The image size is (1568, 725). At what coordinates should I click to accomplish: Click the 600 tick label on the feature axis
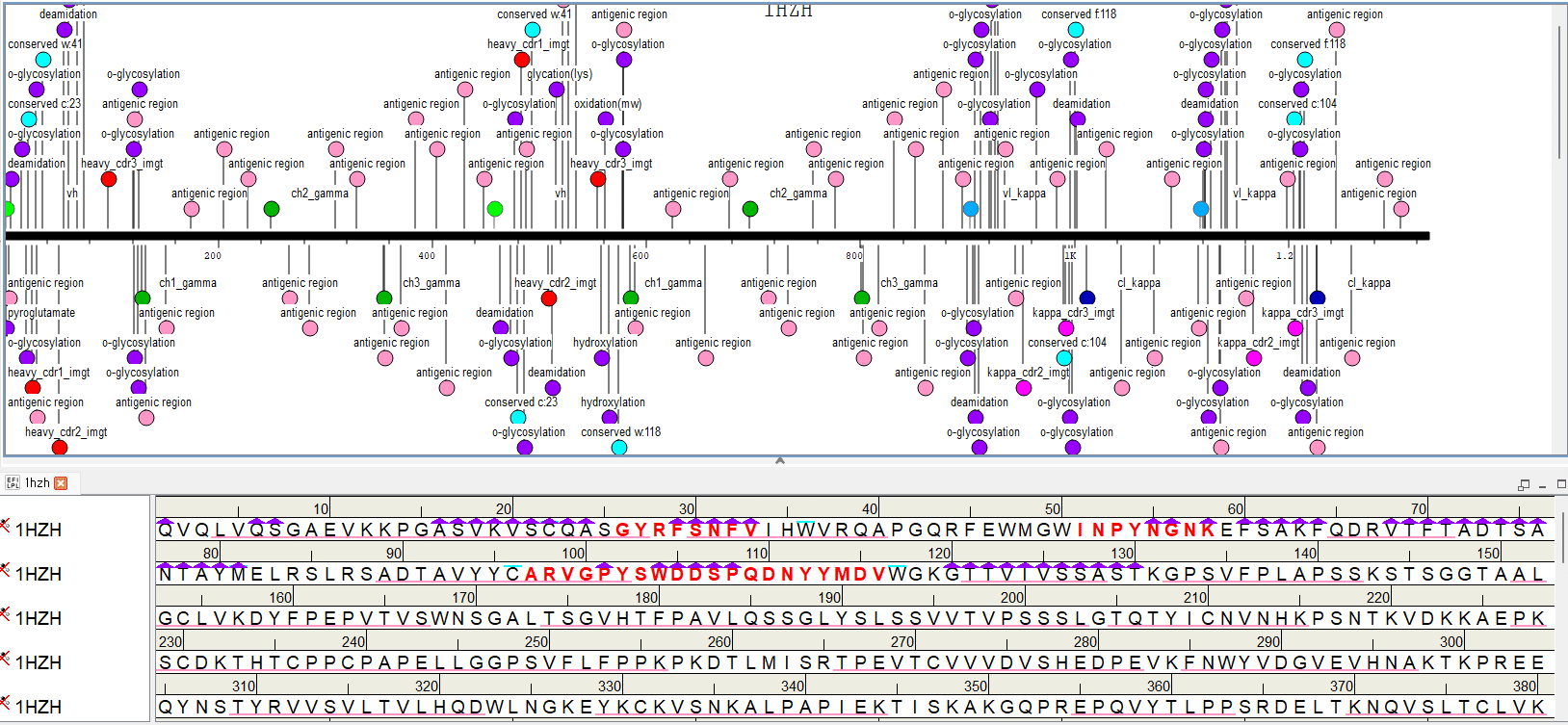click(640, 255)
